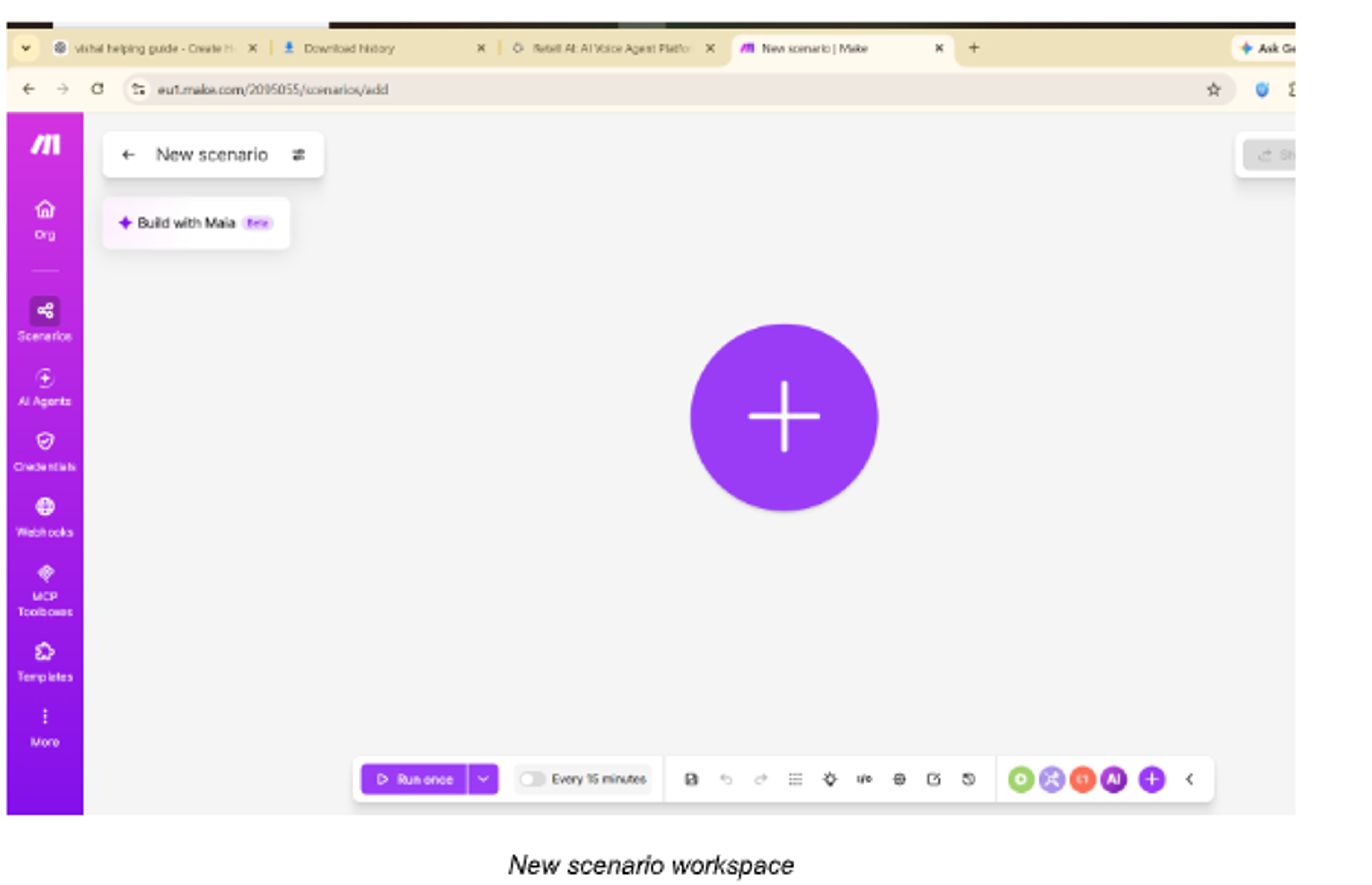Click the back arrow beside New scenario
1372x885 pixels.
click(x=128, y=155)
